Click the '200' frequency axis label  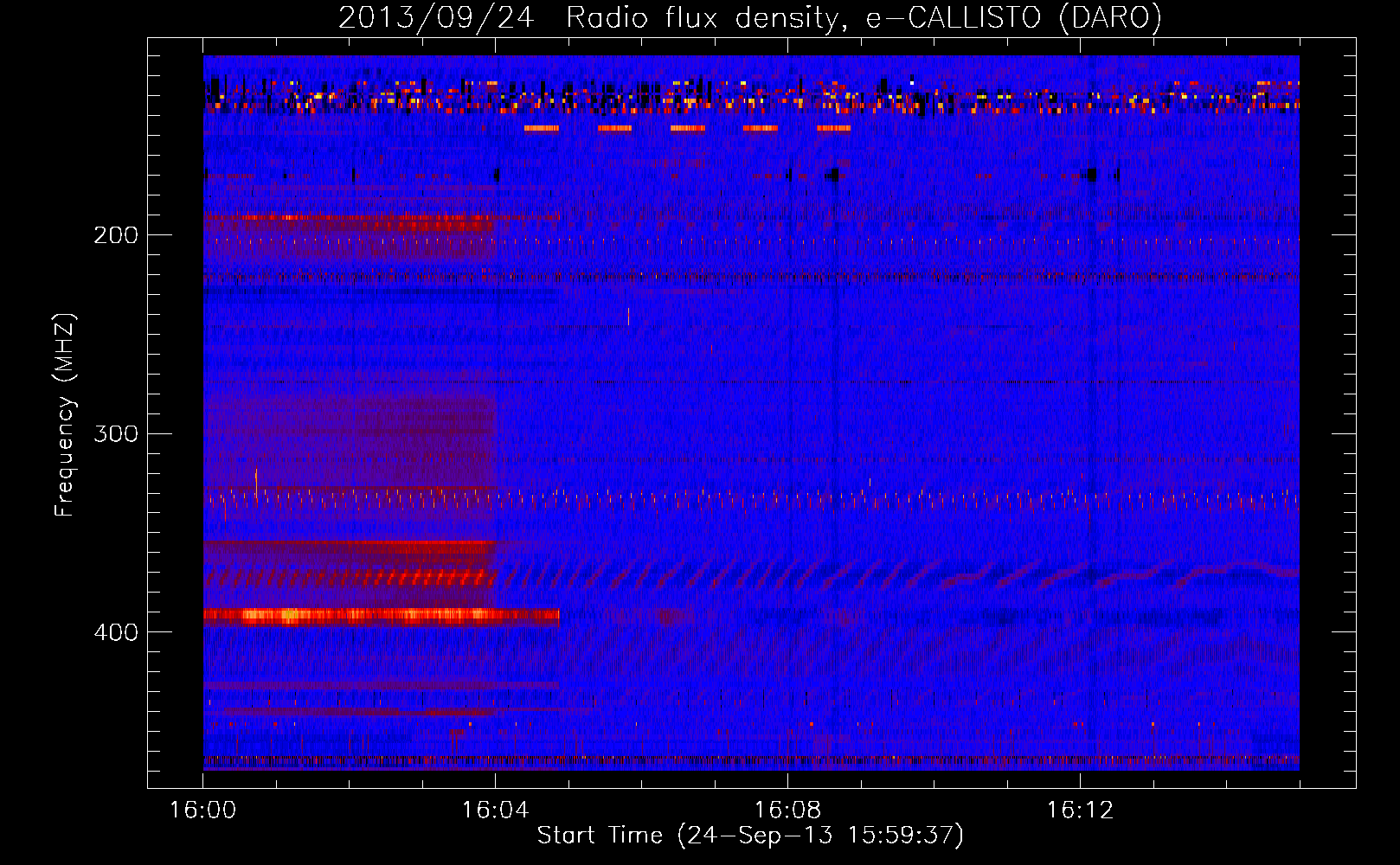click(116, 234)
